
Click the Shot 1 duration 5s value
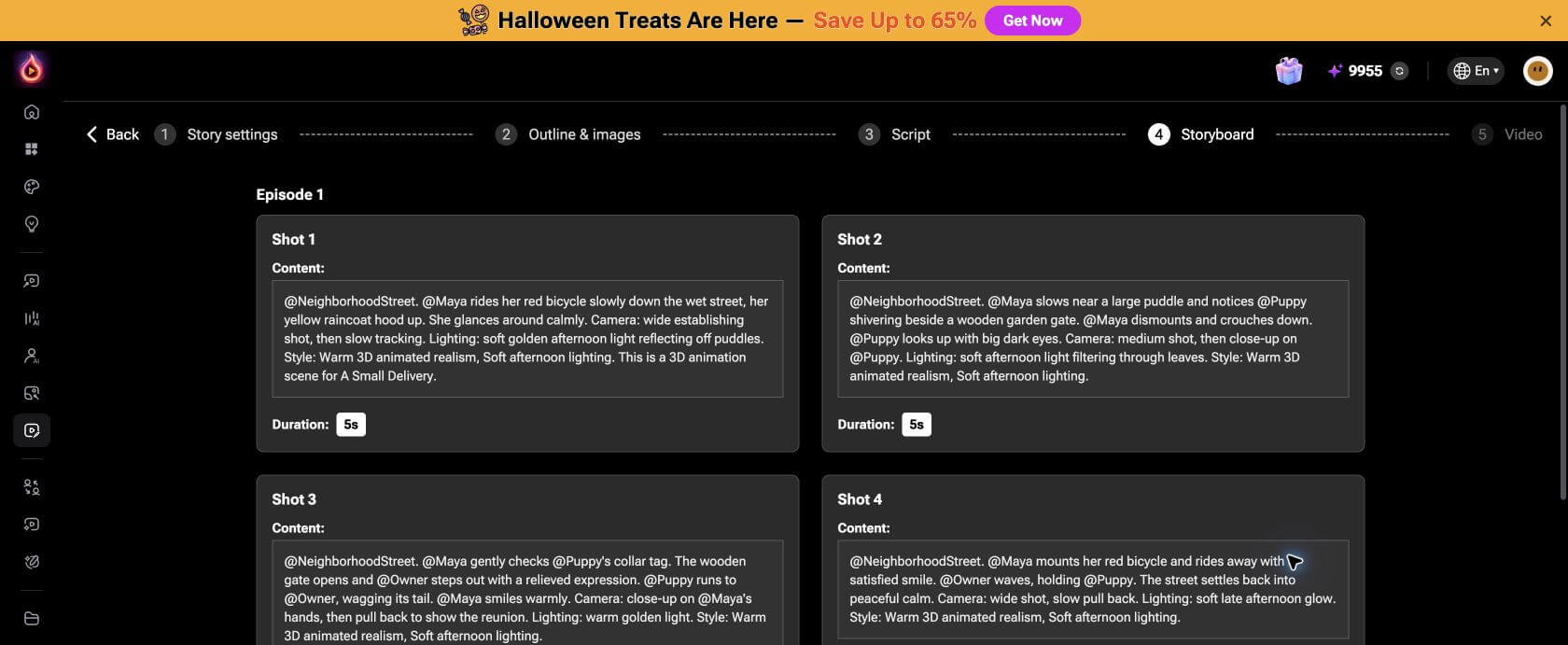(x=351, y=425)
